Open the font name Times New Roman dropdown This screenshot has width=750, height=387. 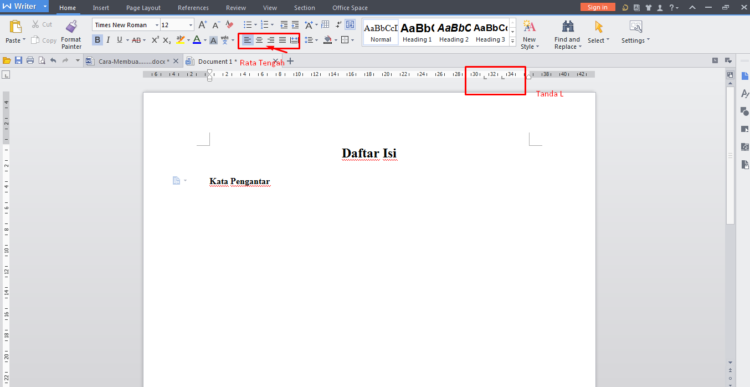[x=157, y=25]
